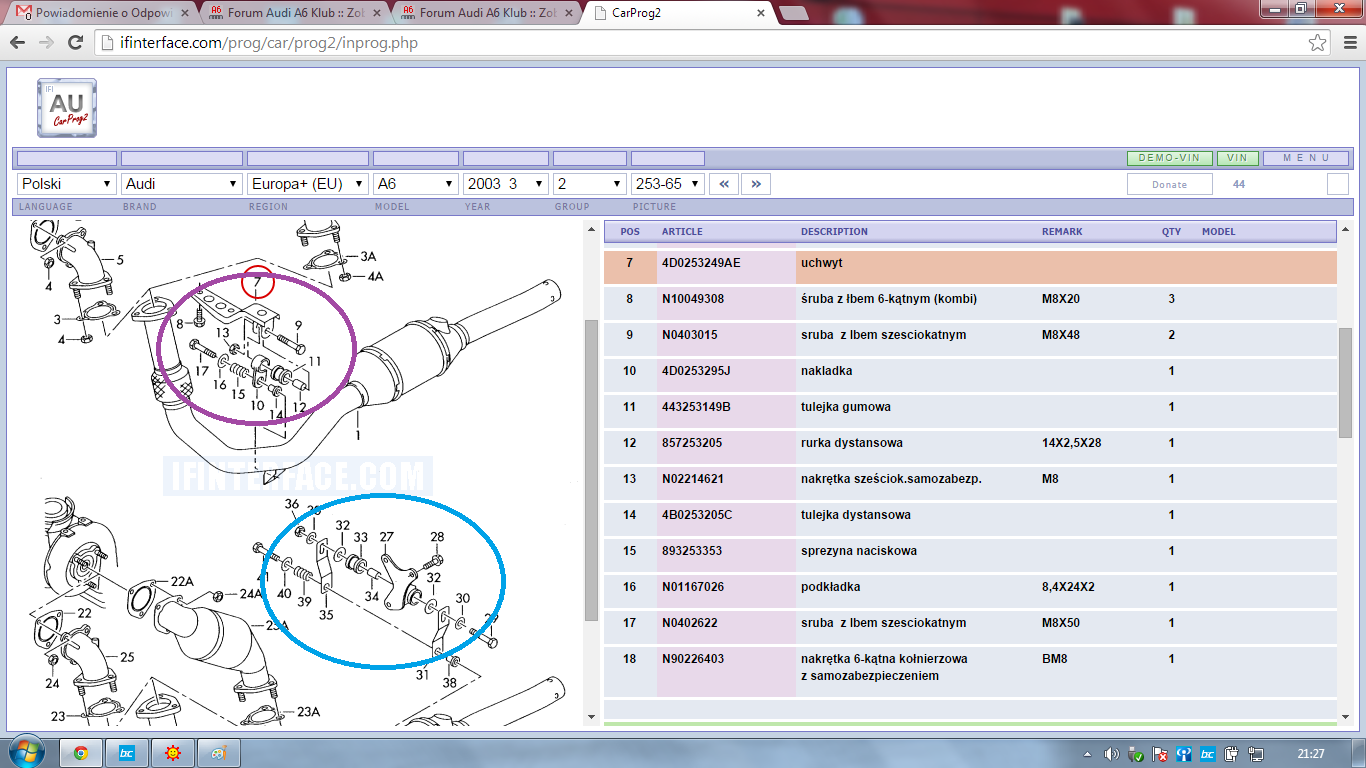Click the VIN button
This screenshot has width=1366, height=768.
coord(1237,158)
